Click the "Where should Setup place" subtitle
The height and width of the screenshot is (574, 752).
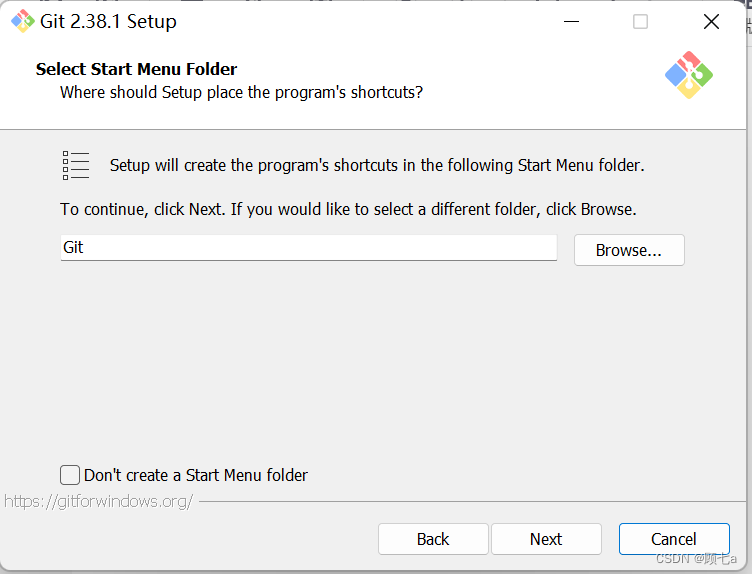pyautogui.click(x=241, y=92)
